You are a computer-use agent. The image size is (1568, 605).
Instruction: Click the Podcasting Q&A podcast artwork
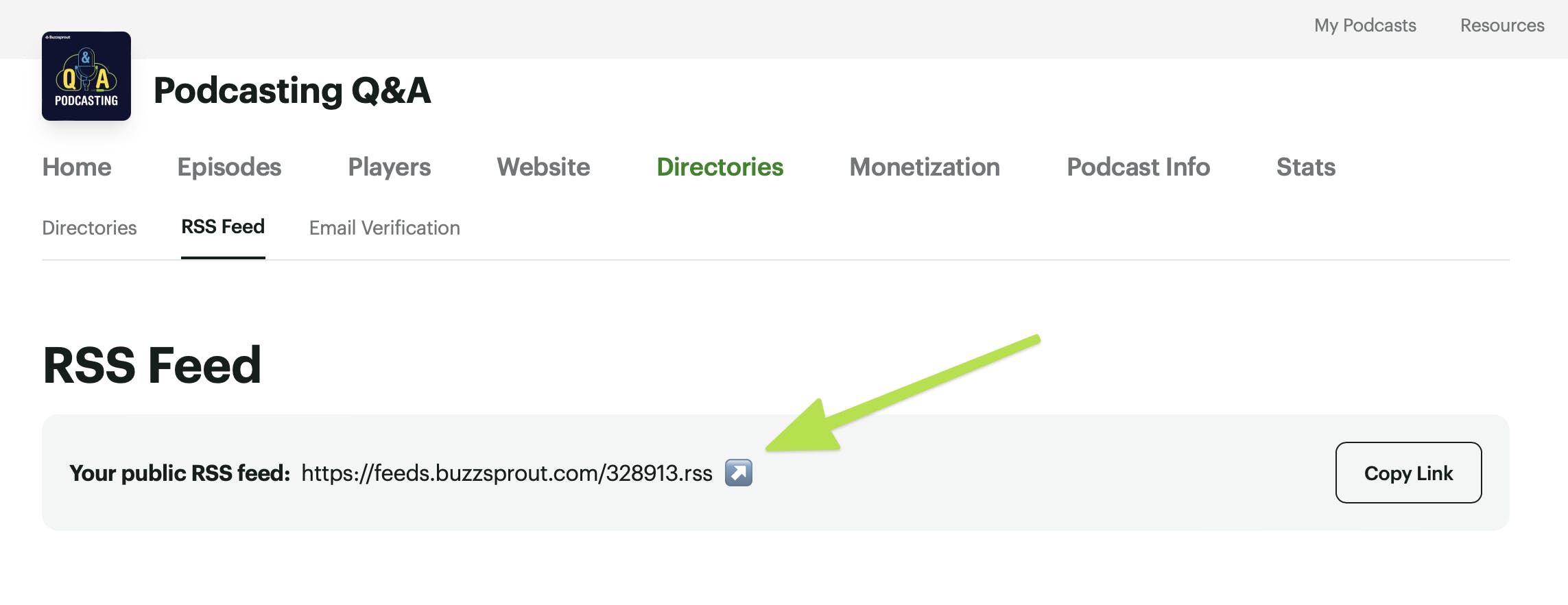86,76
